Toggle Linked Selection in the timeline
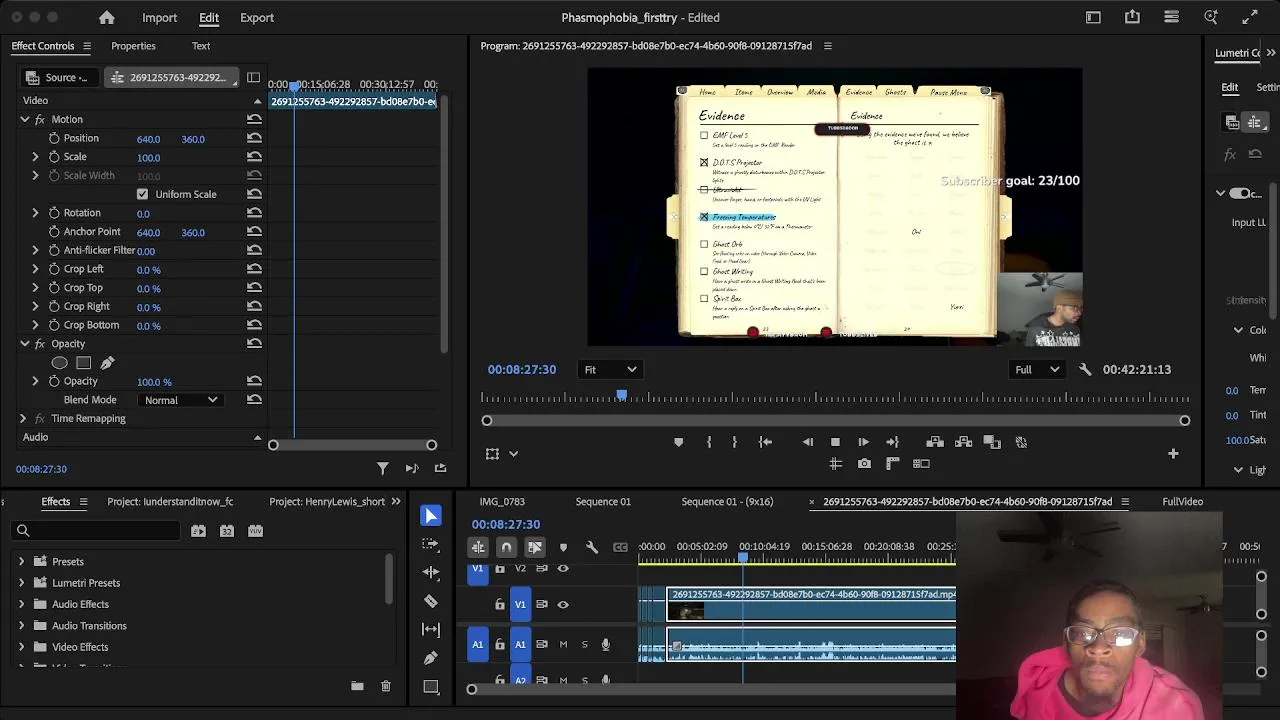The height and width of the screenshot is (720, 1280). point(535,547)
